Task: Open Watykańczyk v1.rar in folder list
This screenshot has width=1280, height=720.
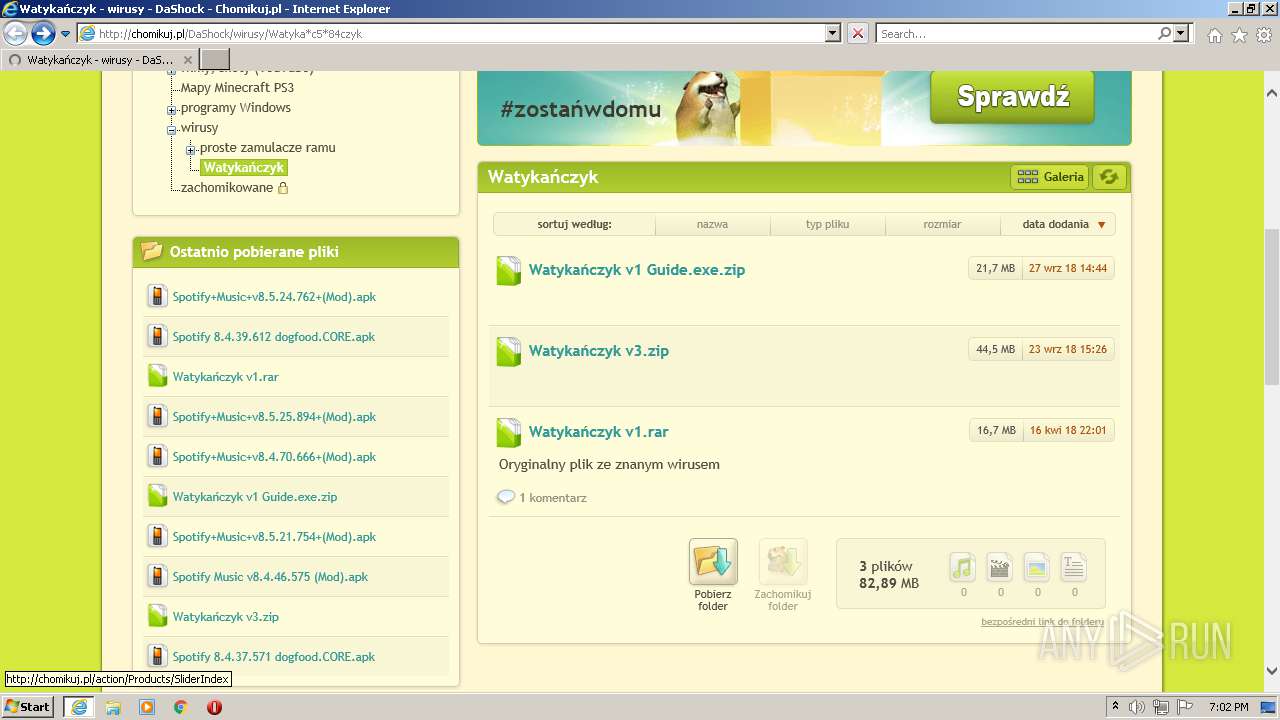Action: click(x=599, y=432)
